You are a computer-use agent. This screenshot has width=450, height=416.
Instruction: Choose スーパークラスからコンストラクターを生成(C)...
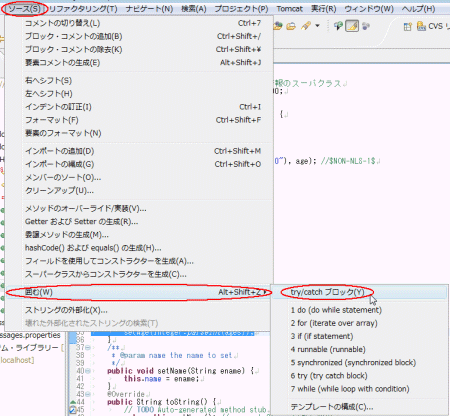click(x=139, y=274)
